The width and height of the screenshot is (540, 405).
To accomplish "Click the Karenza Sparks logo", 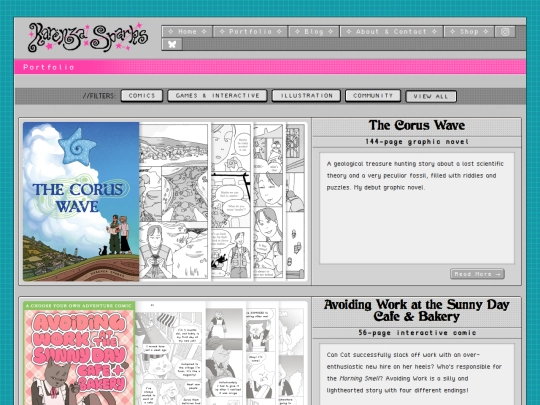I will 88,37.
